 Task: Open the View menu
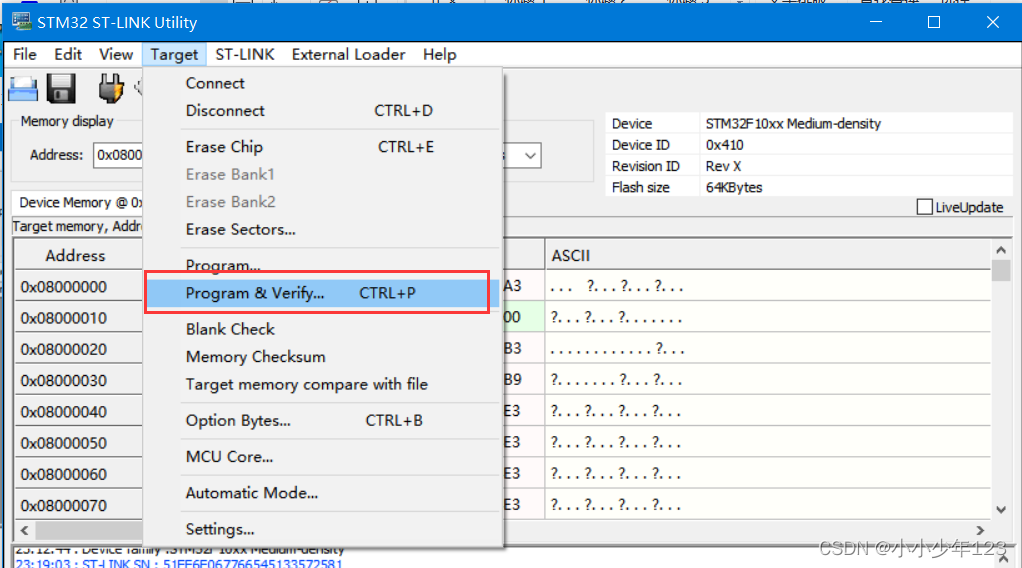(116, 55)
